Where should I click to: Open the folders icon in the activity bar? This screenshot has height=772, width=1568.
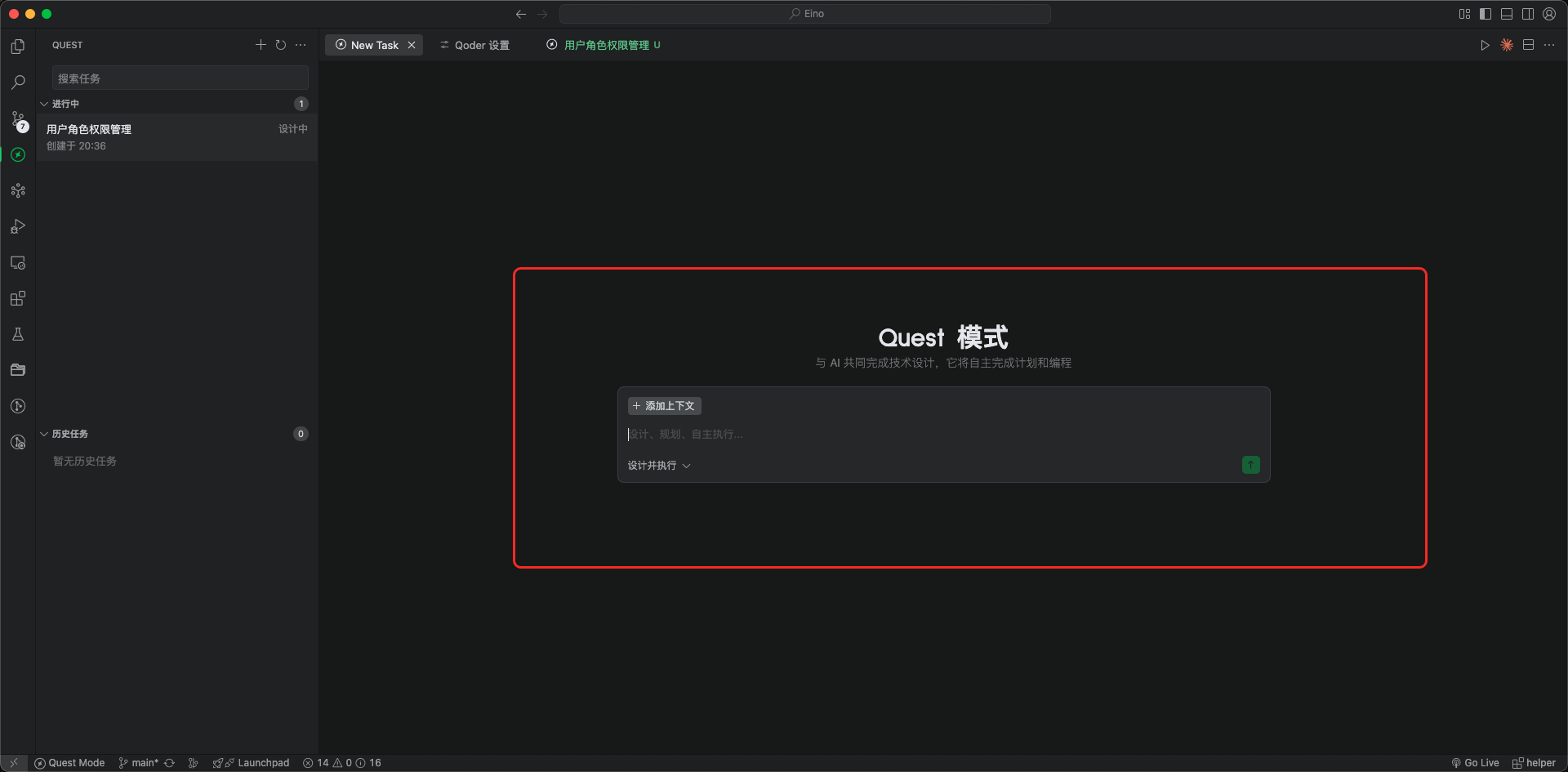18,370
